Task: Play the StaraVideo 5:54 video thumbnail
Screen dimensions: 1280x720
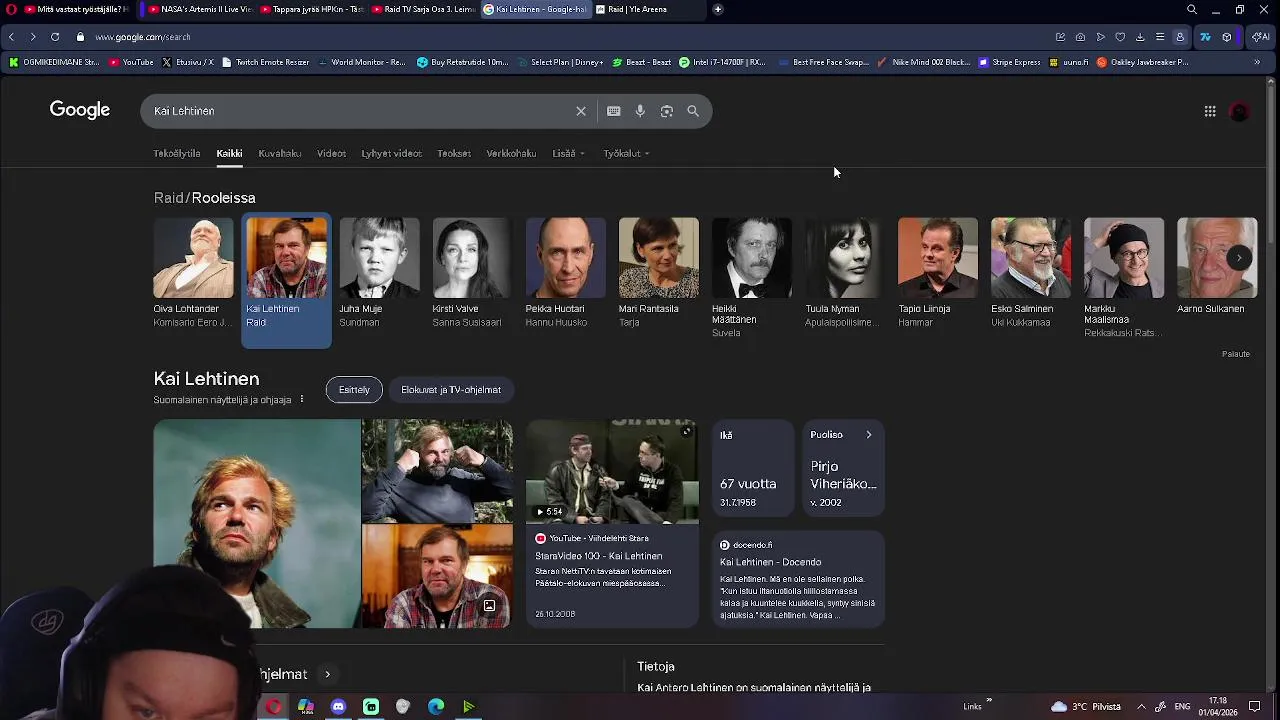Action: (612, 471)
